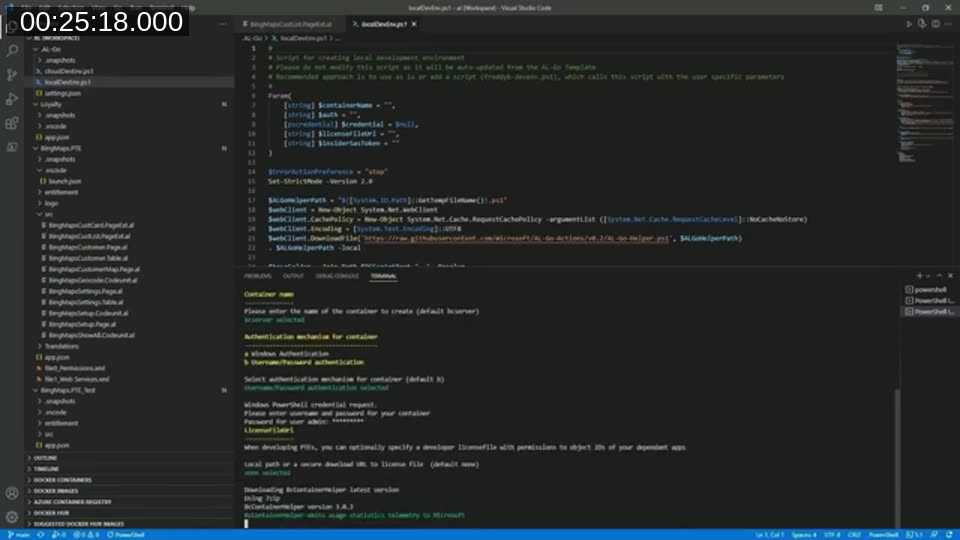This screenshot has width=960, height=540.
Task: Open editor more actions ellipsis
Action: (x=948, y=24)
